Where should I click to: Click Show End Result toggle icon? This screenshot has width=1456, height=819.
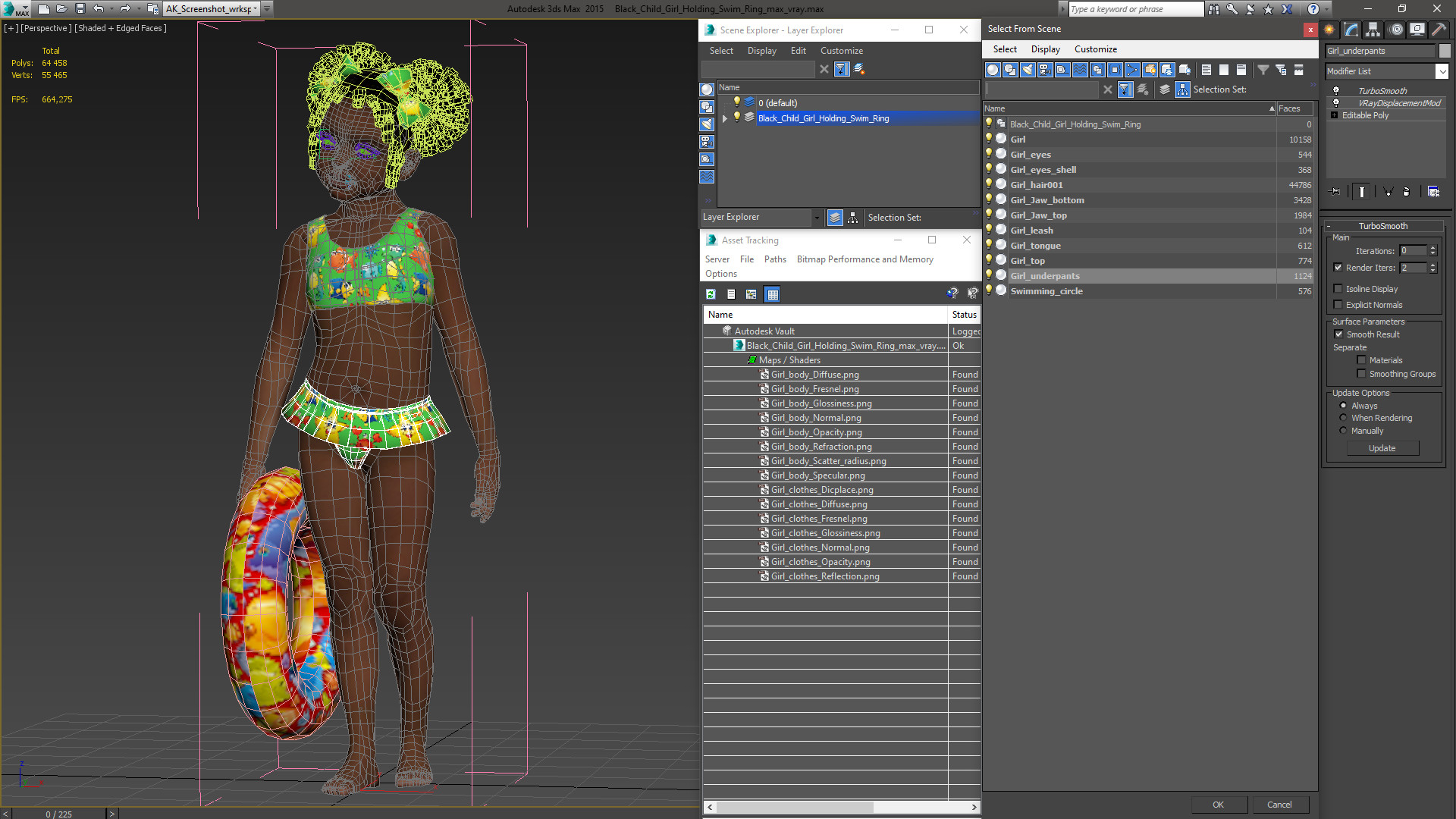(x=1362, y=192)
